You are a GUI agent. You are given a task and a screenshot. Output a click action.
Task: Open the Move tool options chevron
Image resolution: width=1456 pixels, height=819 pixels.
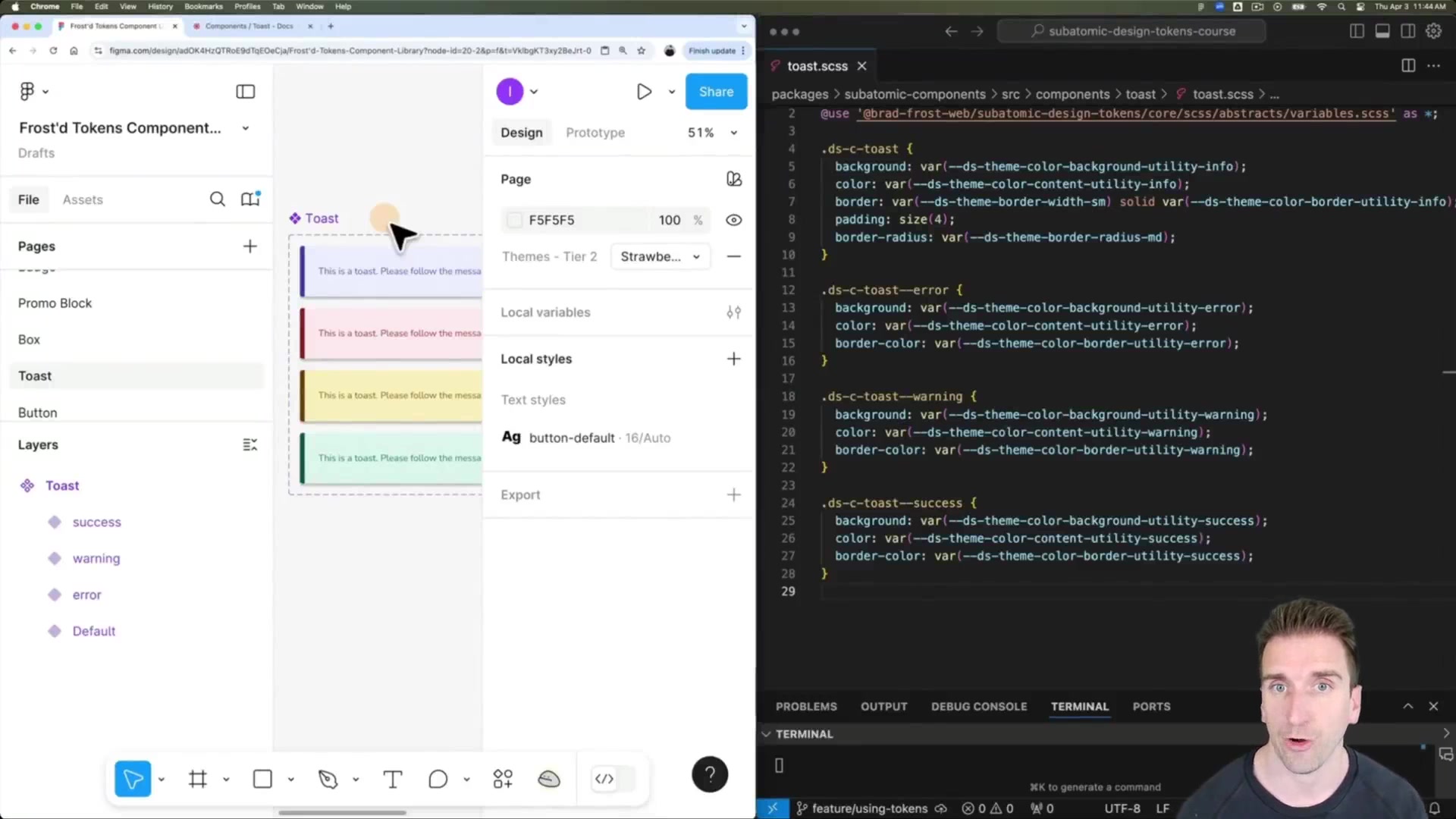point(162,779)
